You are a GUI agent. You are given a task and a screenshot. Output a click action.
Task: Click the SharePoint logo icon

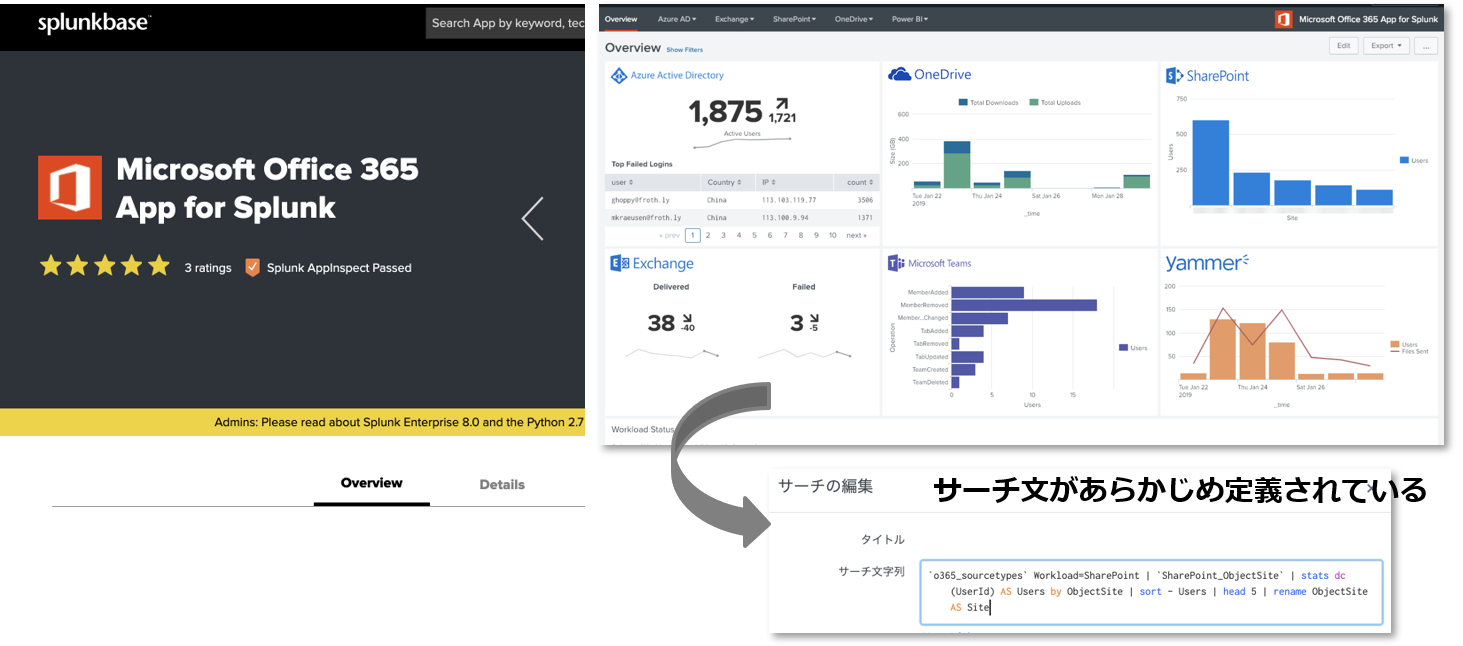[1174, 75]
